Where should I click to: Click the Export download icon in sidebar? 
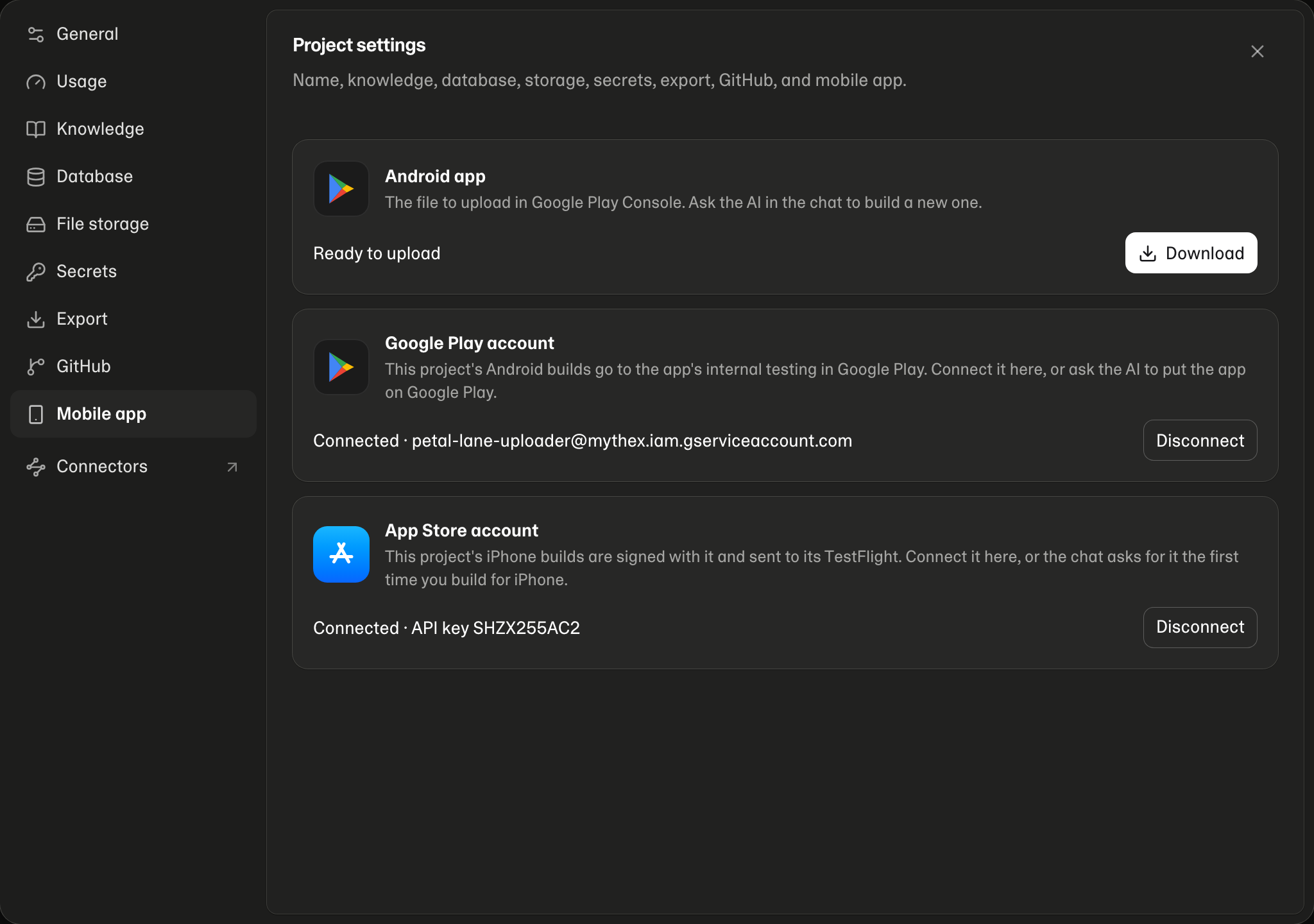(36, 319)
